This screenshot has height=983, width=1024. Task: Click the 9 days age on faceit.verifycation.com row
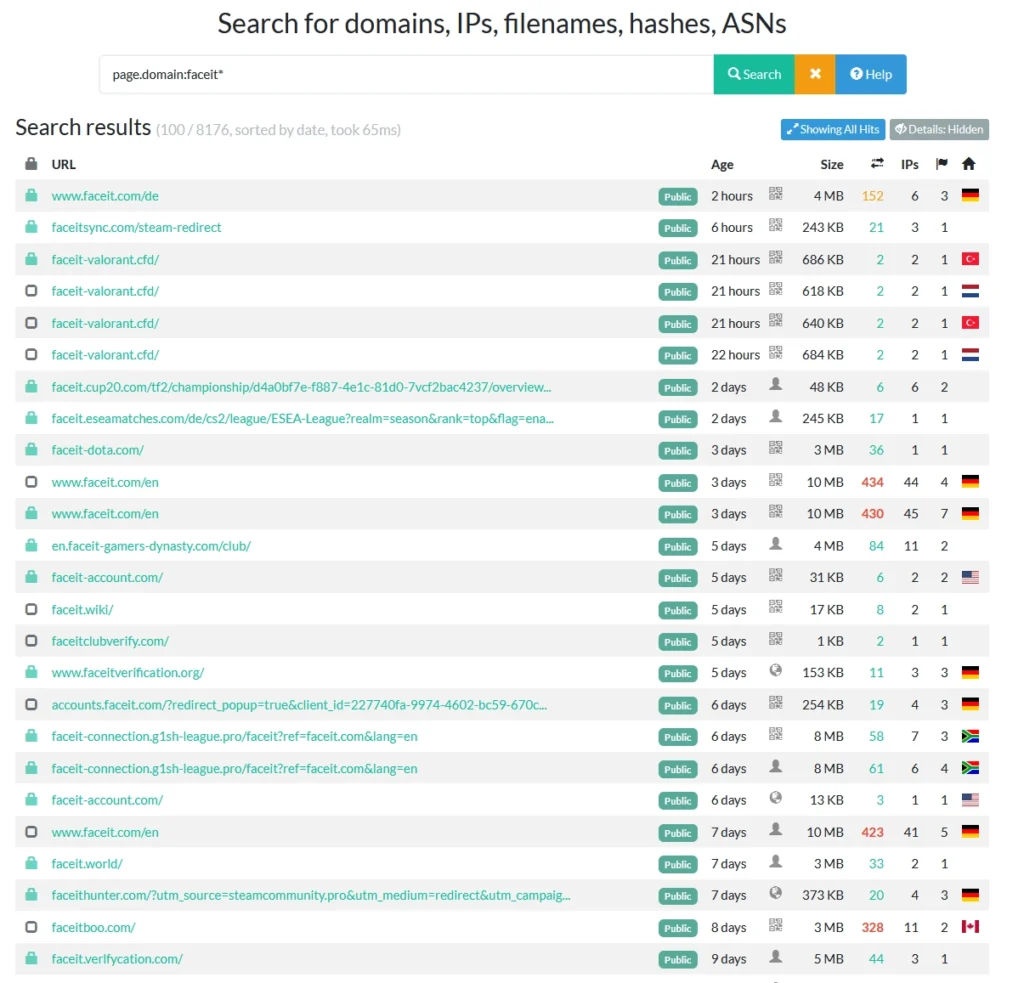729,959
